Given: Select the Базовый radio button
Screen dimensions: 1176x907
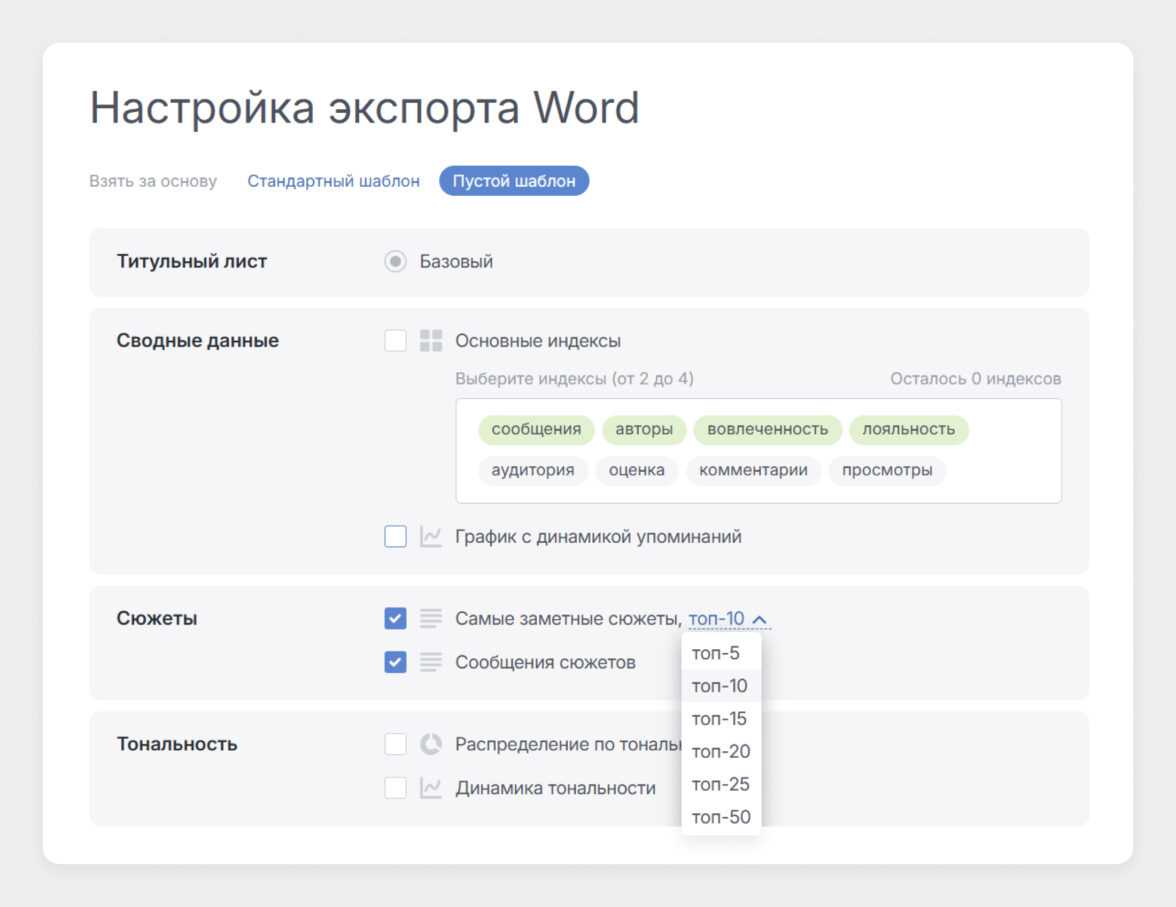Looking at the screenshot, I should pos(396,262).
